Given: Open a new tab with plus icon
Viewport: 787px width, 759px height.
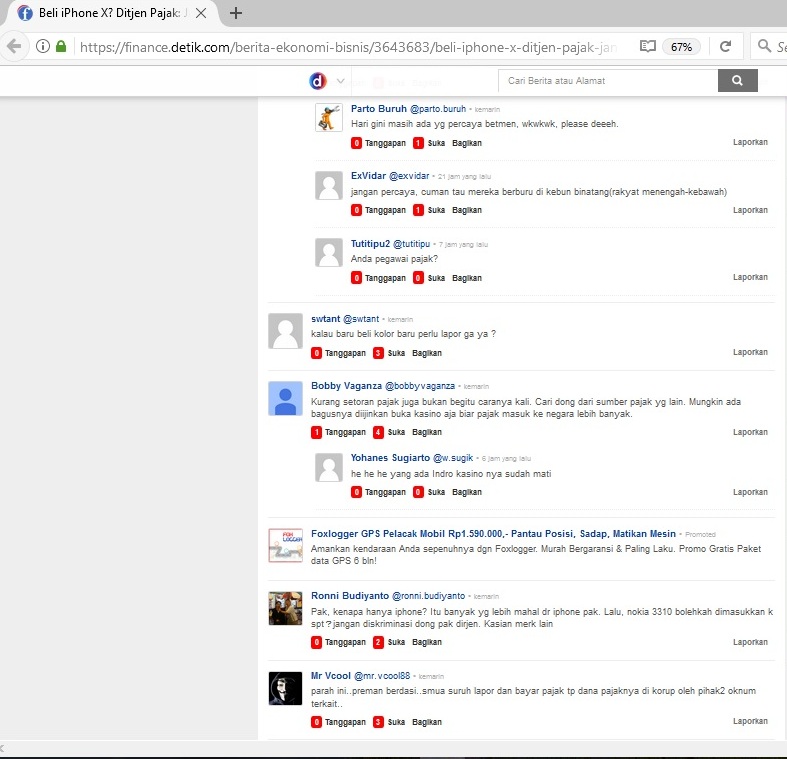Looking at the screenshot, I should click(236, 13).
